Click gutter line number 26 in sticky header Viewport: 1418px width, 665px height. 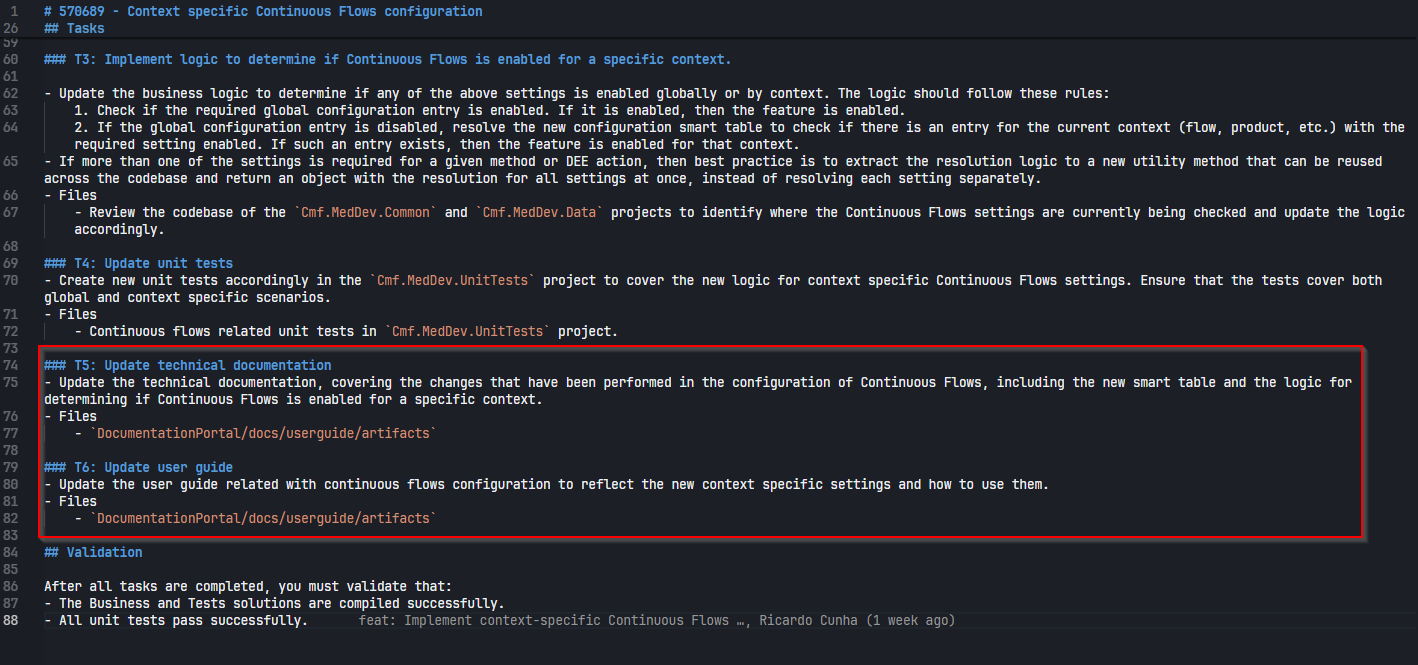11,28
